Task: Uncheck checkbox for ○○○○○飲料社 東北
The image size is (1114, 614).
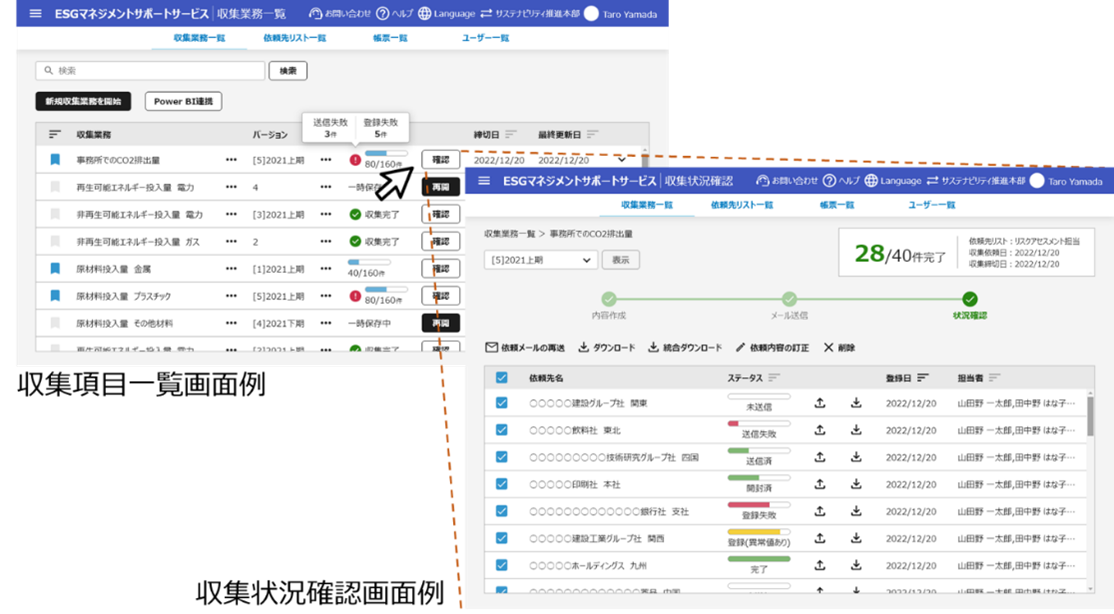Action: [x=502, y=430]
